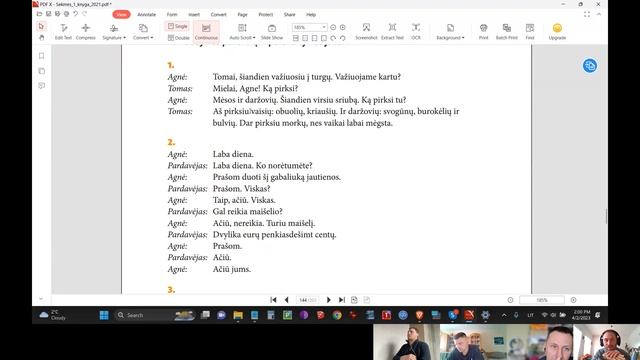
Task: Open Batch Print
Action: pos(507,31)
